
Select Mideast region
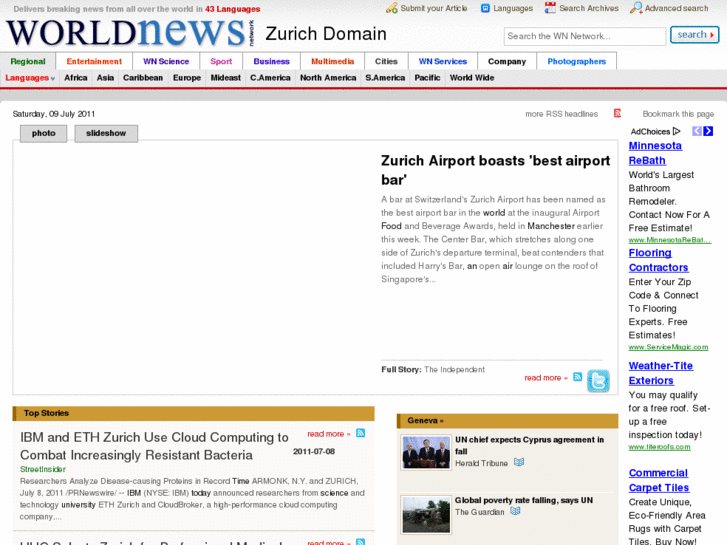coord(226,78)
